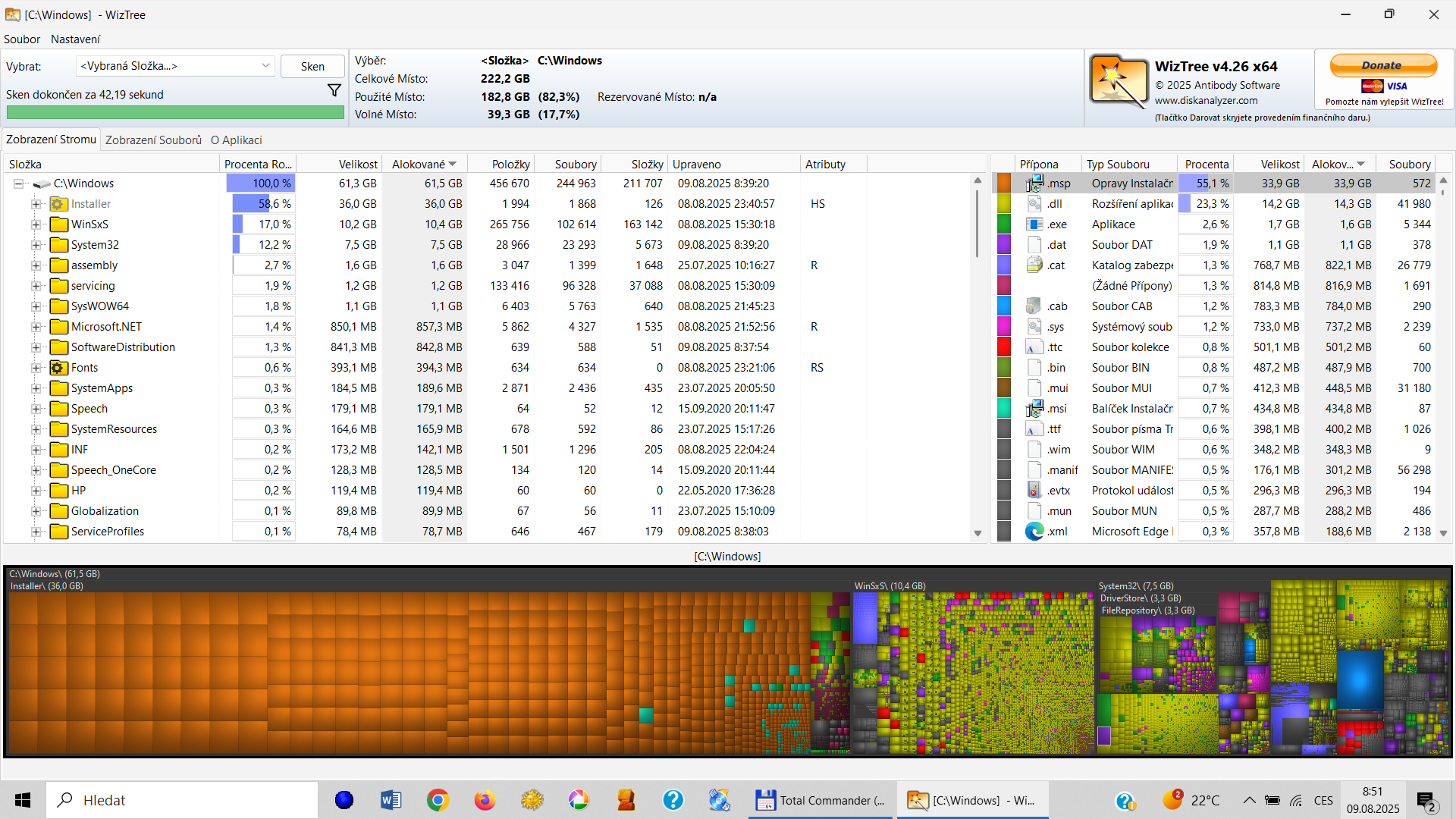
Task: Click the .xml Microsoft Edge icon
Action: pyautogui.click(x=1034, y=532)
